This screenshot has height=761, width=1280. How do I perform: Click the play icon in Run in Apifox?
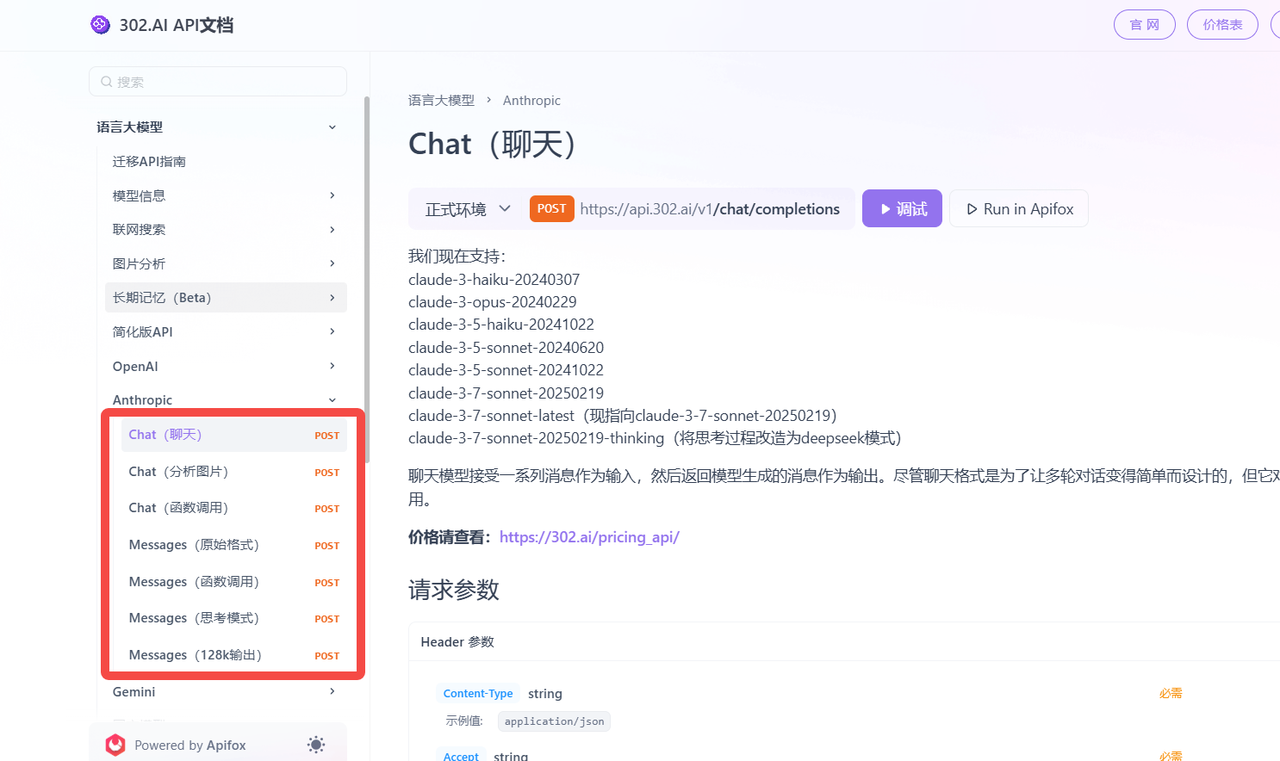tap(971, 209)
